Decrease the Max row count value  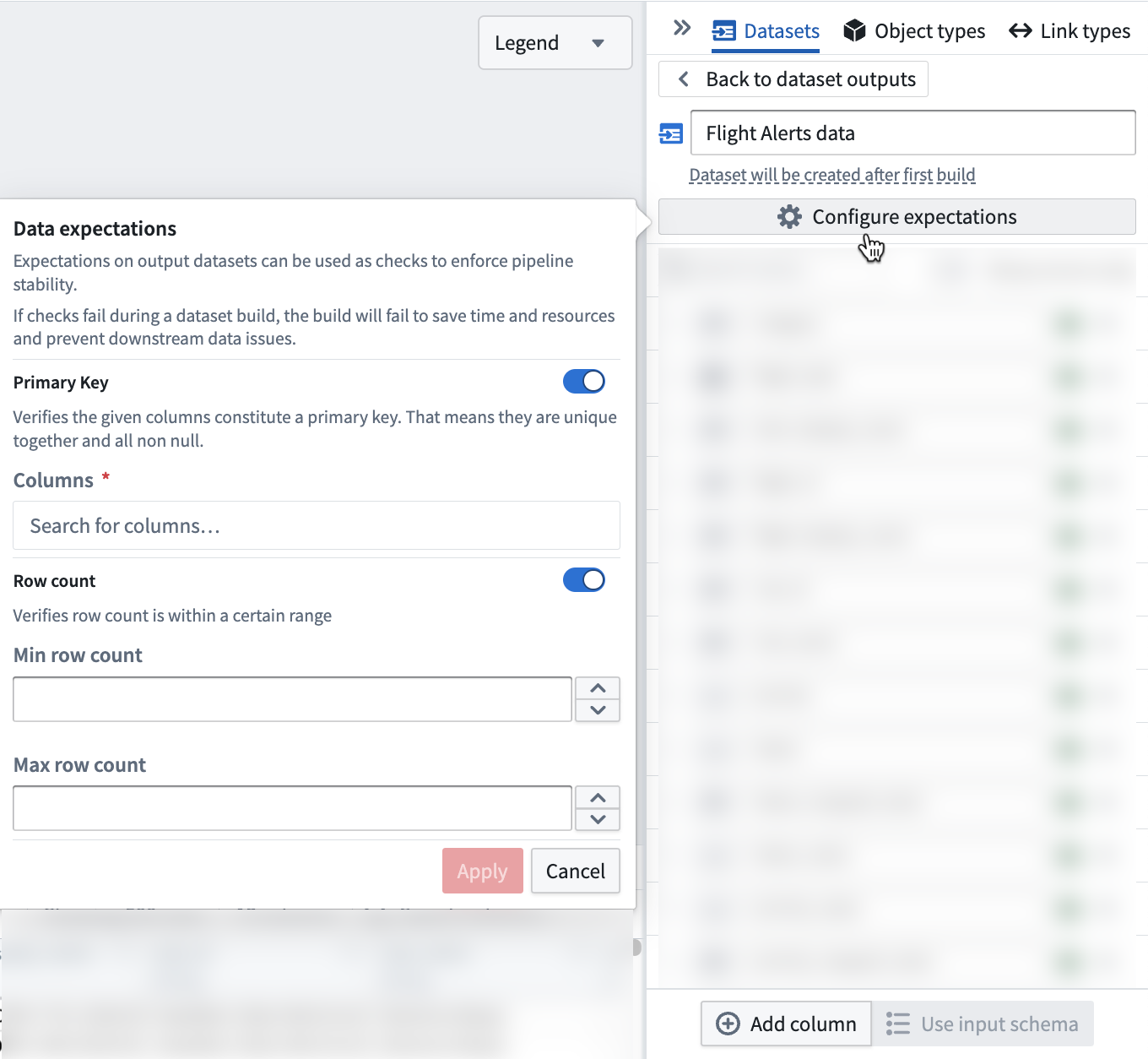pyautogui.click(x=598, y=819)
